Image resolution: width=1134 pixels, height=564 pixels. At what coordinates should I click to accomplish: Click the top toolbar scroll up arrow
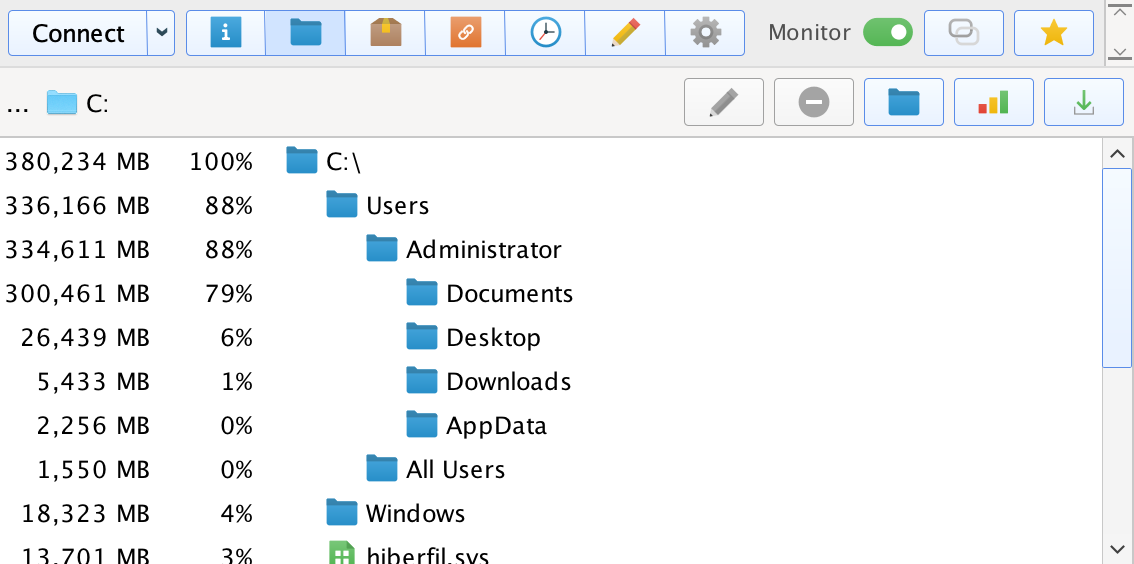click(1119, 12)
